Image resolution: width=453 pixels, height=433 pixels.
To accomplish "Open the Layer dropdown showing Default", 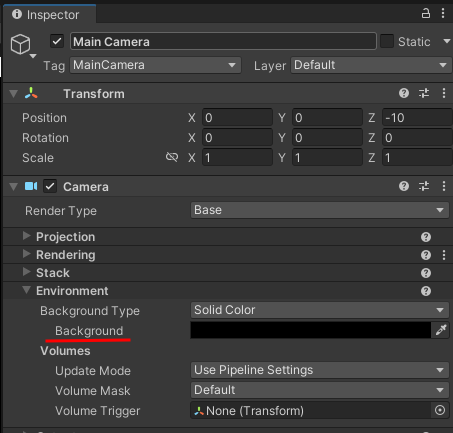I will 371,65.
